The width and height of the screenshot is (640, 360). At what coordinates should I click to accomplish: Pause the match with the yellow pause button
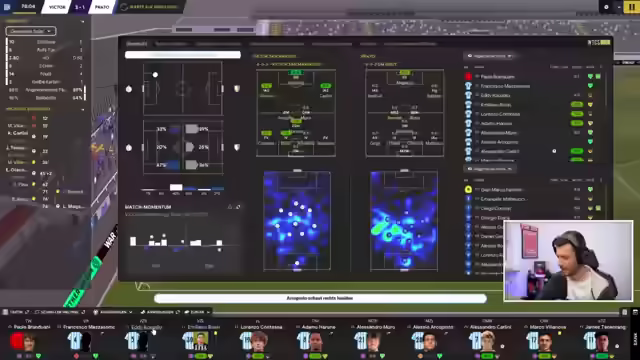(631, 7)
